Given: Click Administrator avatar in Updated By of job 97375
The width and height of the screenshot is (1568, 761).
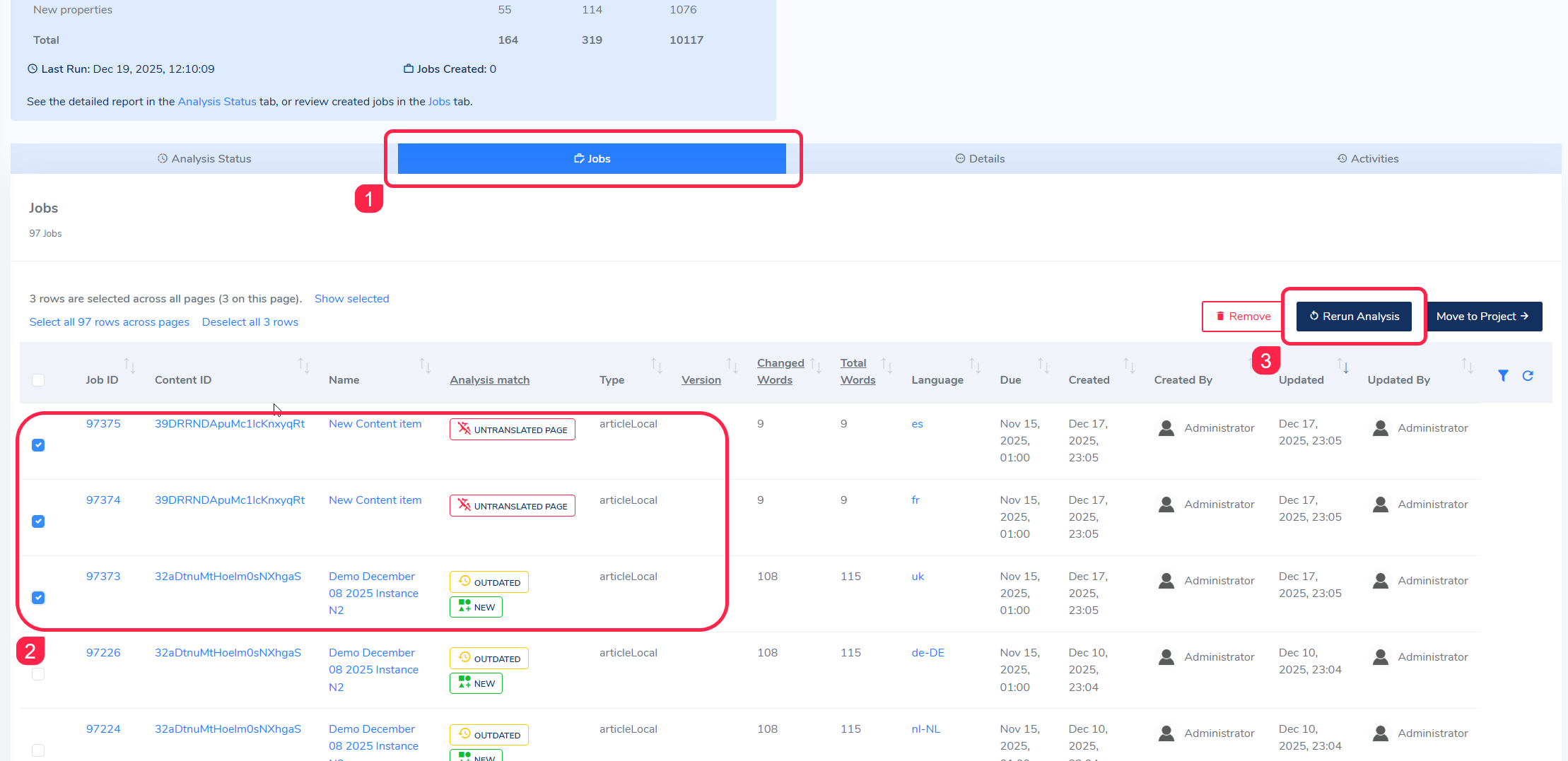Looking at the screenshot, I should pyautogui.click(x=1381, y=428).
